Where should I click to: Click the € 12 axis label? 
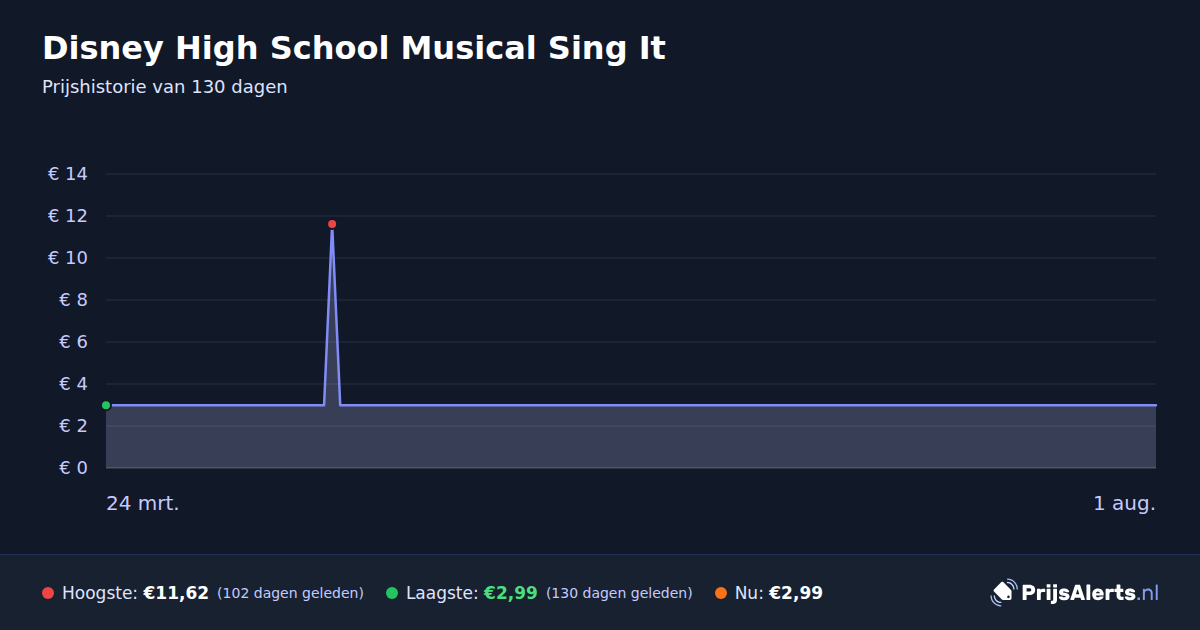click(x=68, y=216)
